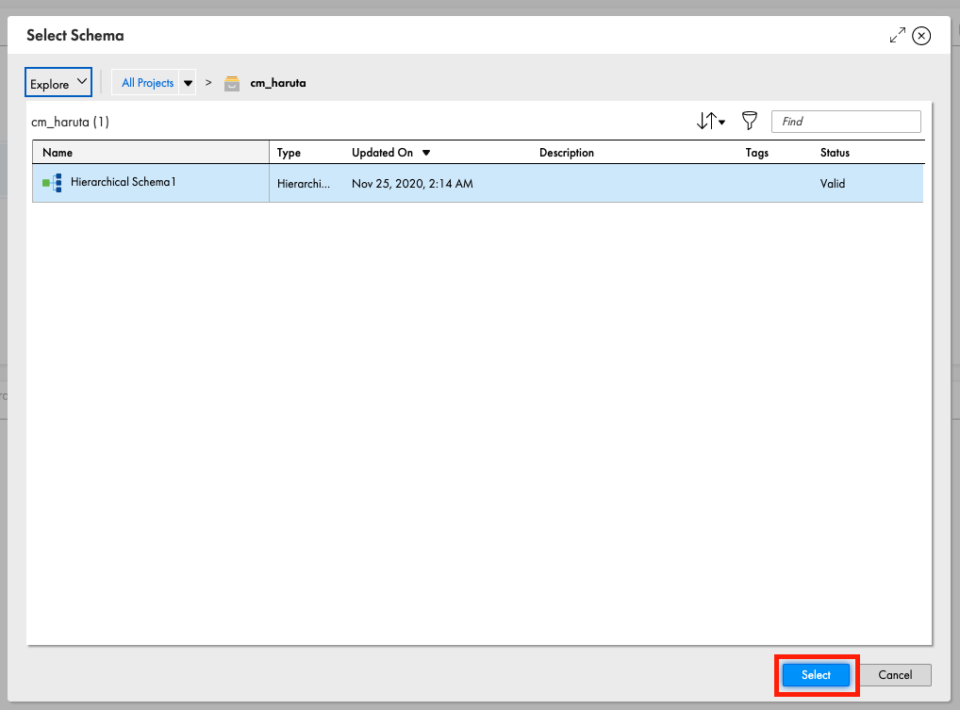The width and height of the screenshot is (960, 710).
Task: Click the 'cm_haruta (1)' count label
Action: coord(70,122)
